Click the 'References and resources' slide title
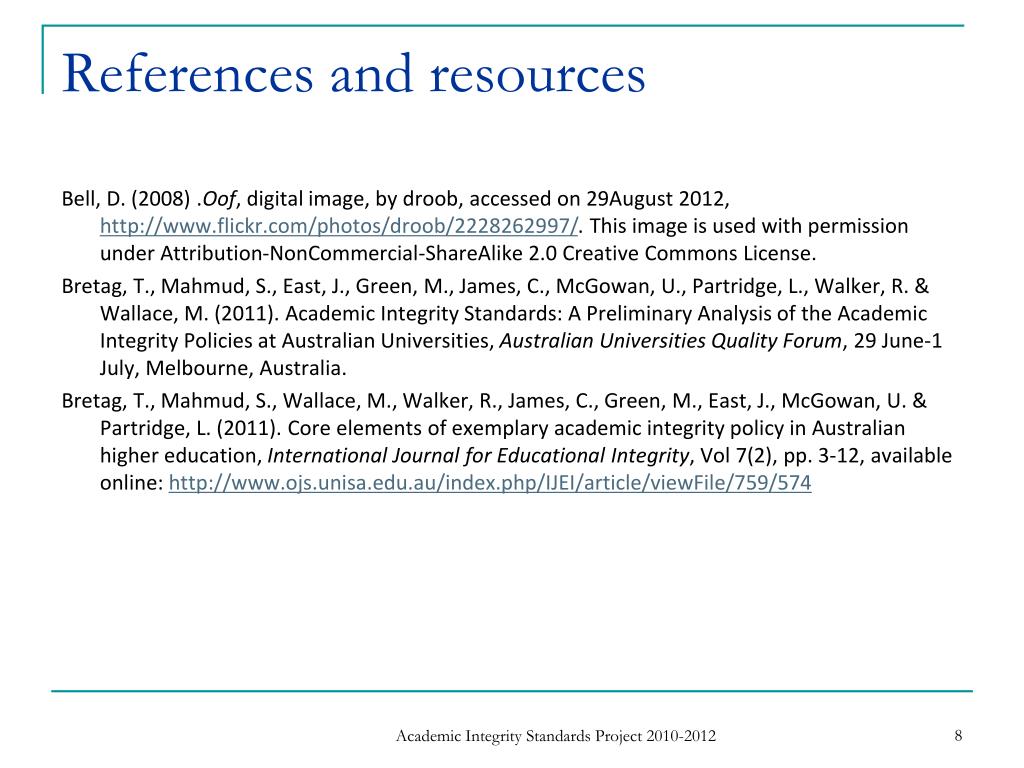Screen dimensions: 1024x768 [353, 74]
